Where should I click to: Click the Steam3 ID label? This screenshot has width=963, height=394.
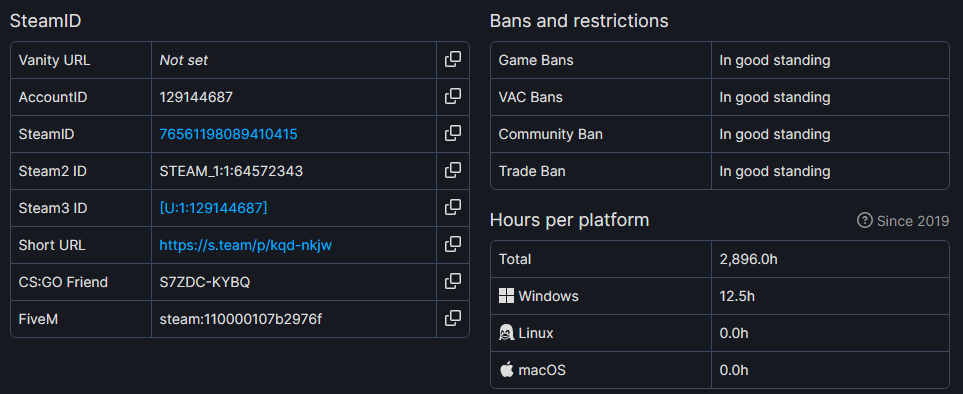tap(53, 208)
